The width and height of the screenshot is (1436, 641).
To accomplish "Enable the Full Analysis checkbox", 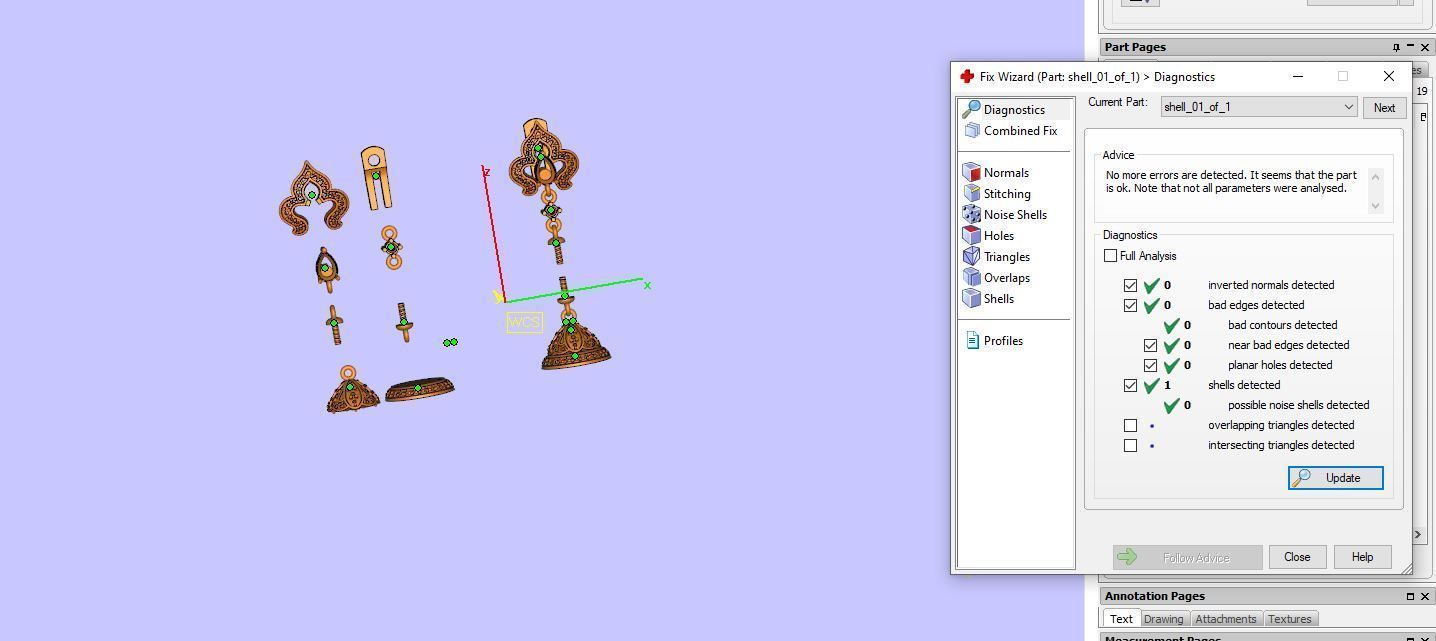I will click(x=1110, y=256).
